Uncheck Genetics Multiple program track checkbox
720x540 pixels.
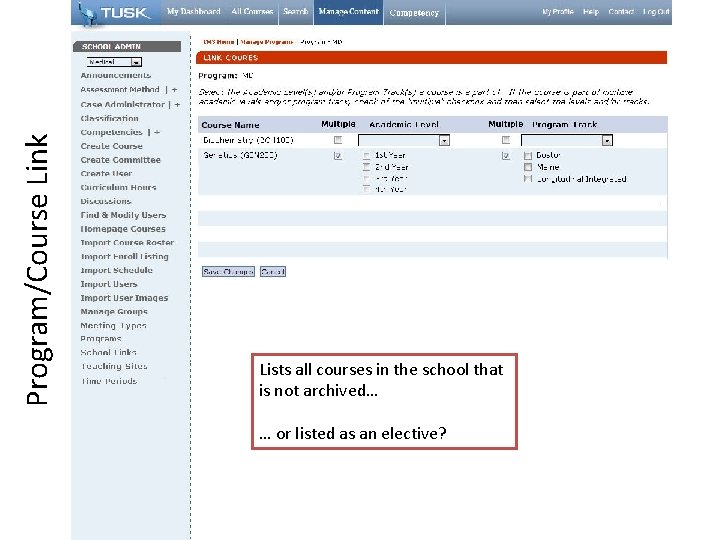(x=506, y=156)
